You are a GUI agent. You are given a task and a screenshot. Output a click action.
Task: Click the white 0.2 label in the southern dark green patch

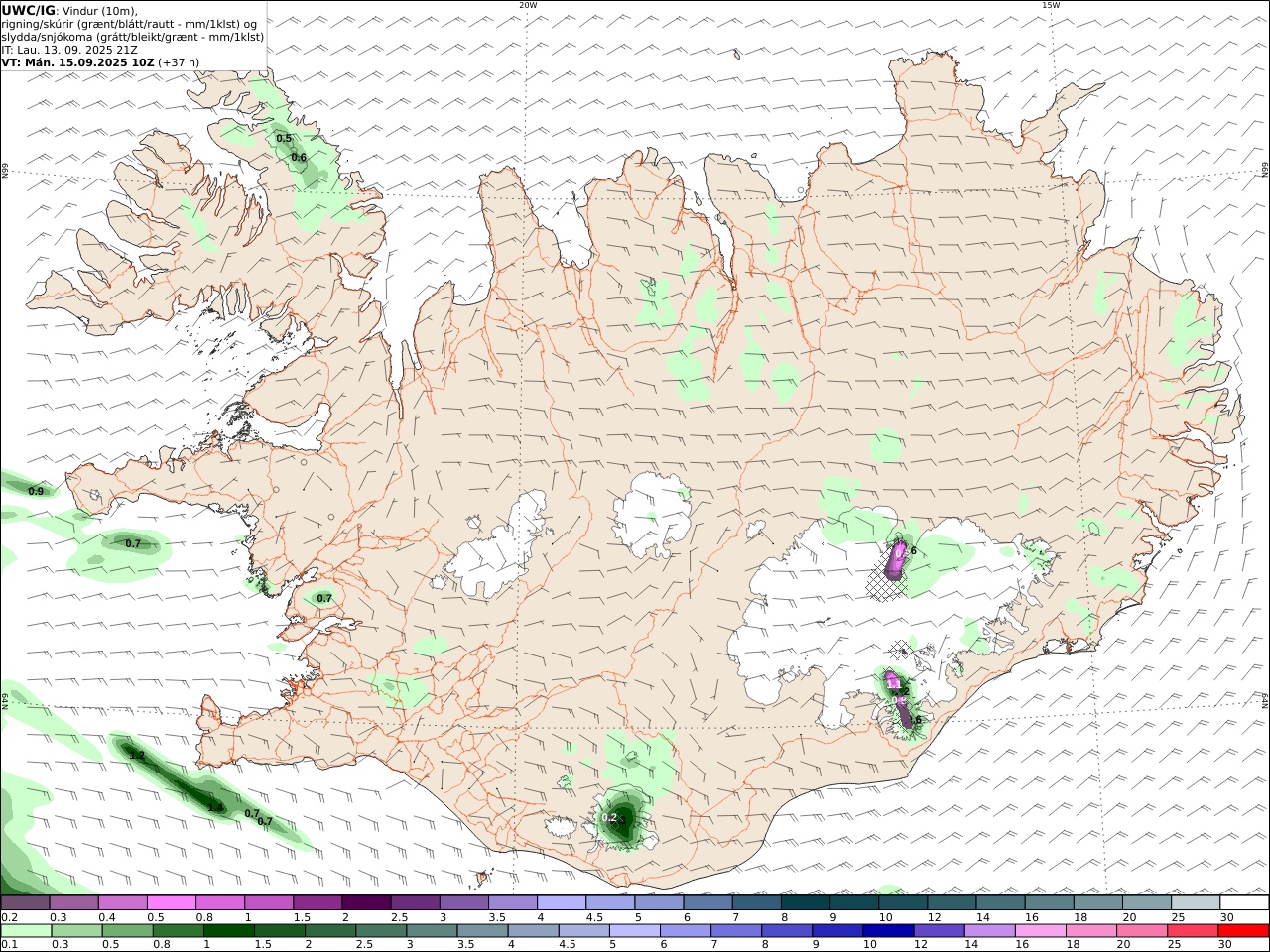(x=609, y=818)
